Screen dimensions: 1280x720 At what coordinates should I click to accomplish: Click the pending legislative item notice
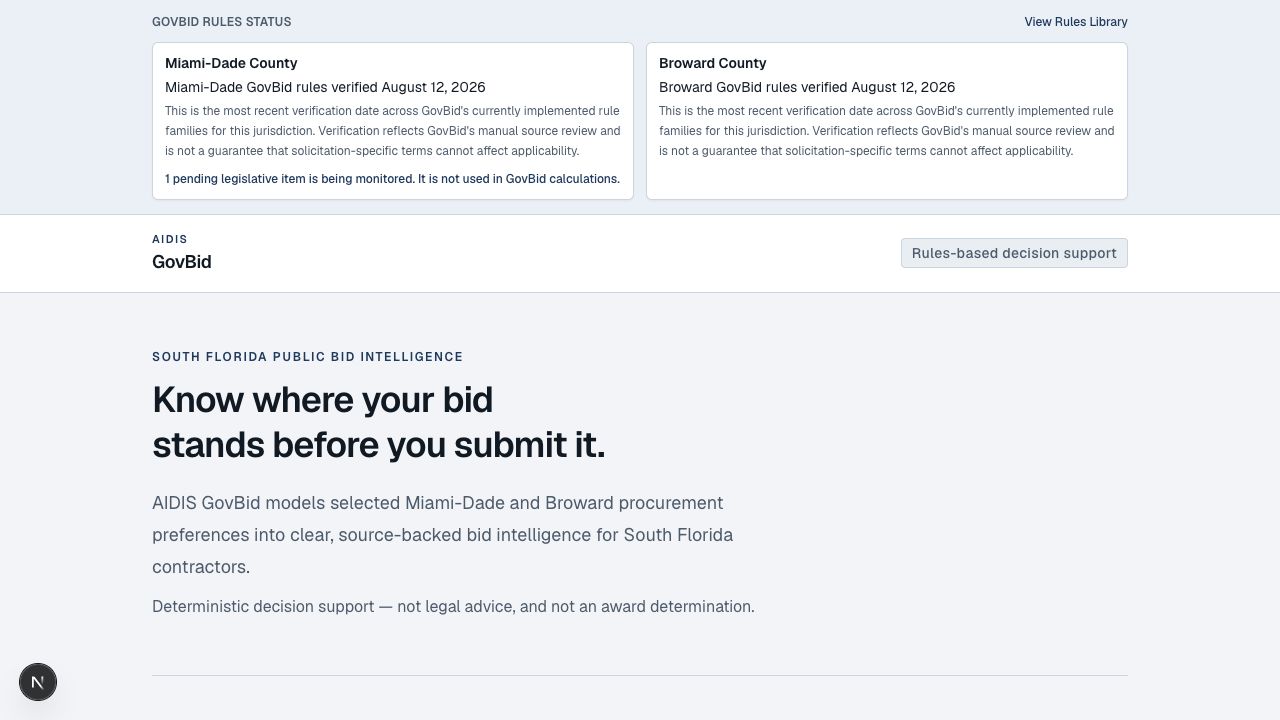click(392, 179)
